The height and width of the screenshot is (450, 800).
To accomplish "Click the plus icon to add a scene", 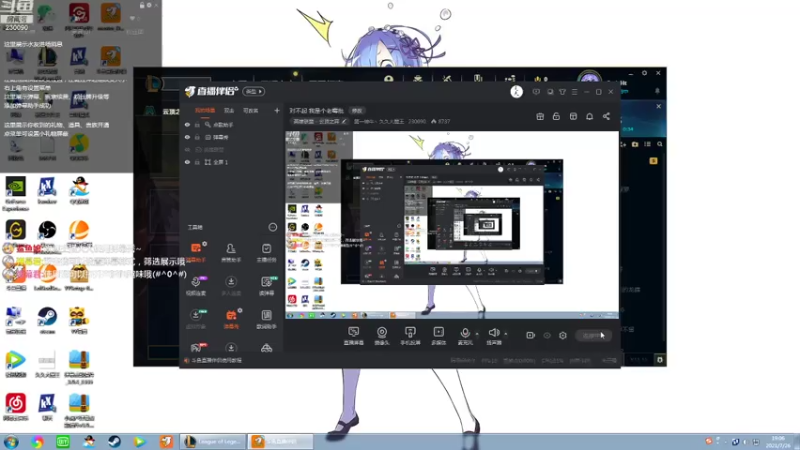I will point(277,110).
